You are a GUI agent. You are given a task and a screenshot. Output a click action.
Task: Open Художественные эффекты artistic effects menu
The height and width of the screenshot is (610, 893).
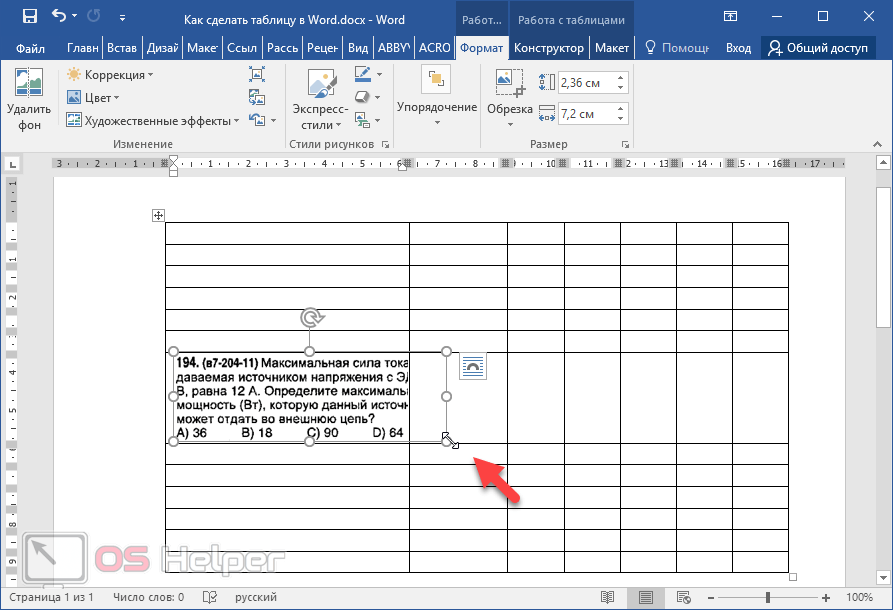click(x=154, y=120)
